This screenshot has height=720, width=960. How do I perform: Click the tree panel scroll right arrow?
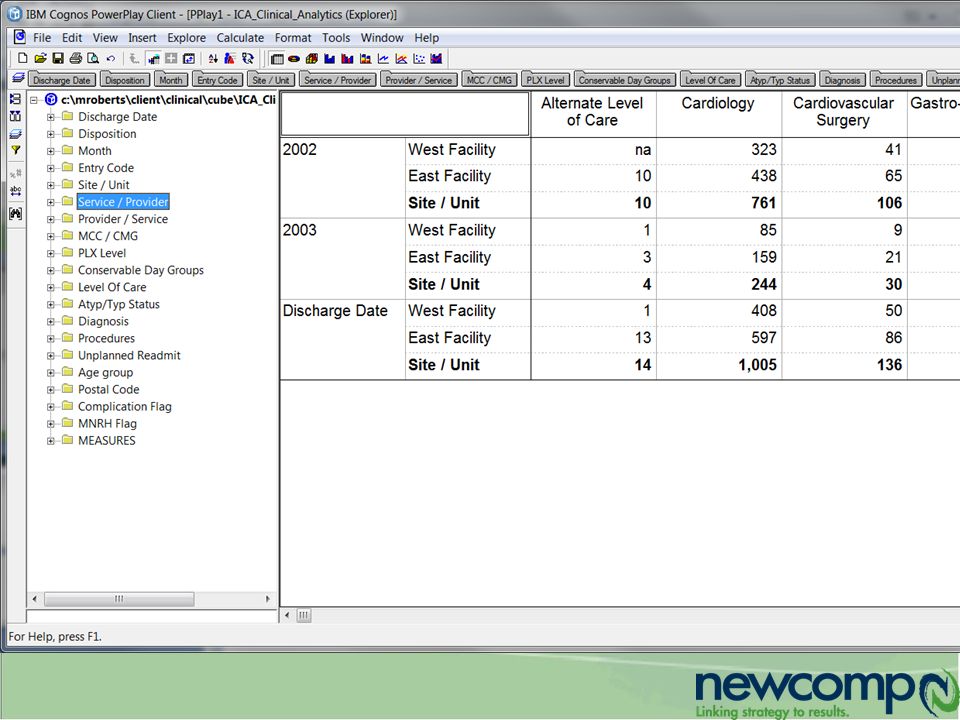point(268,599)
